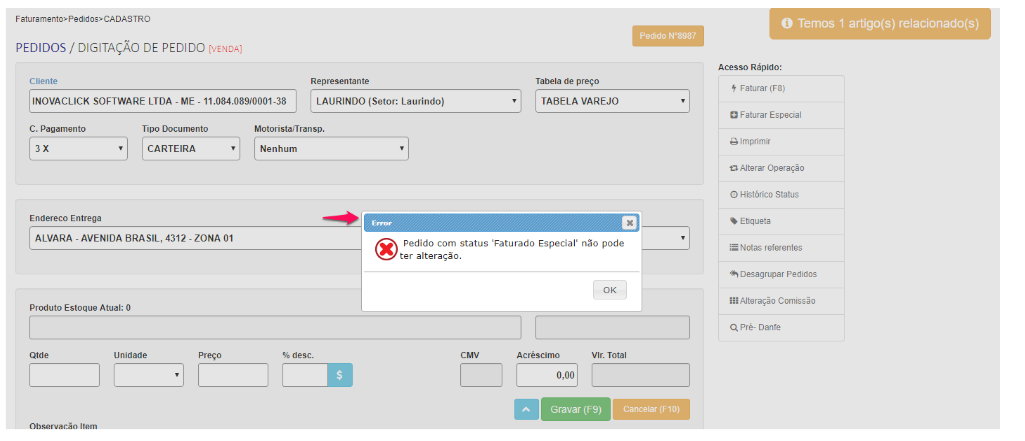Open Alterar Operação
The width and height of the screenshot is (1025, 441).
click(x=780, y=168)
